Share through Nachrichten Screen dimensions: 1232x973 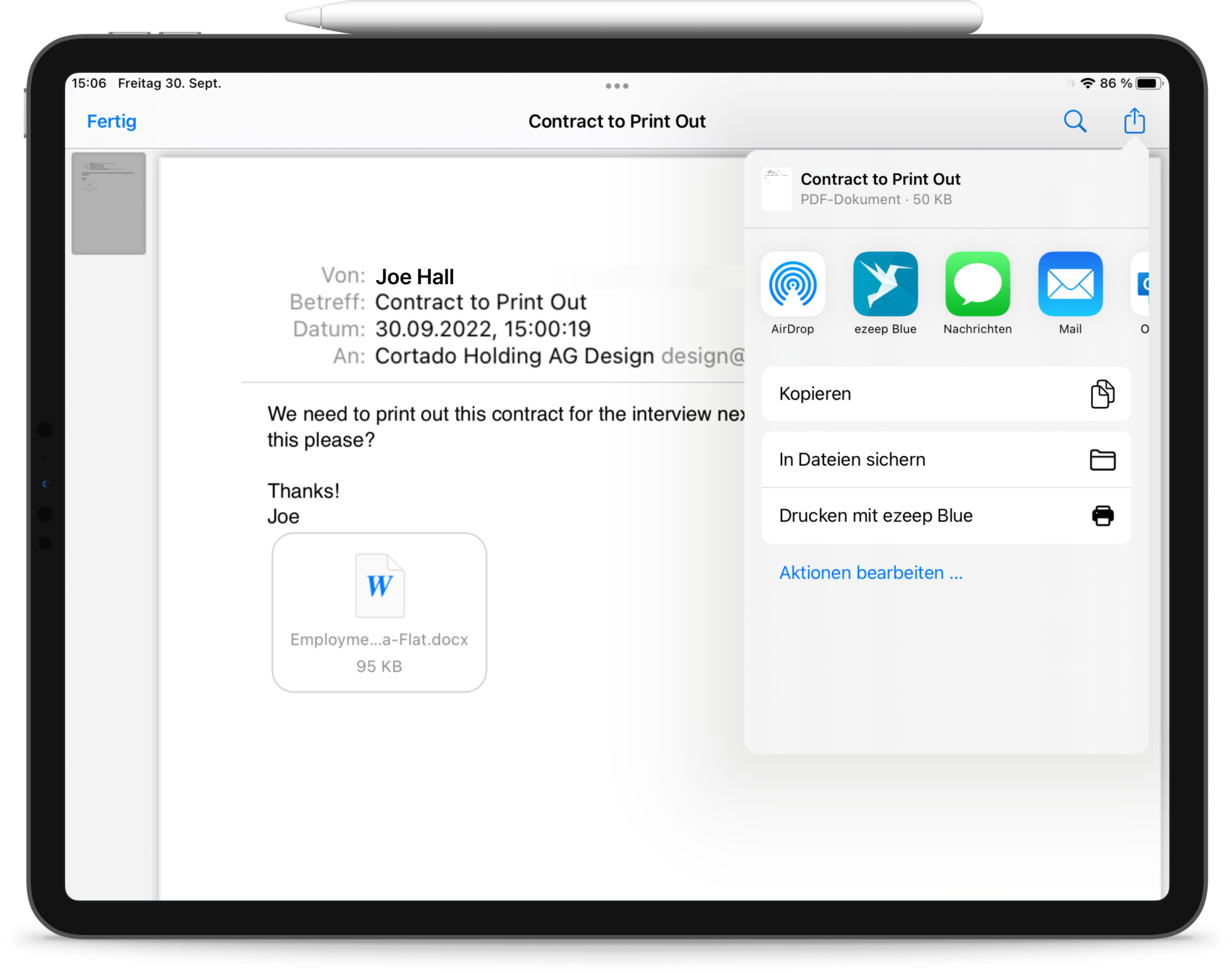point(977,283)
